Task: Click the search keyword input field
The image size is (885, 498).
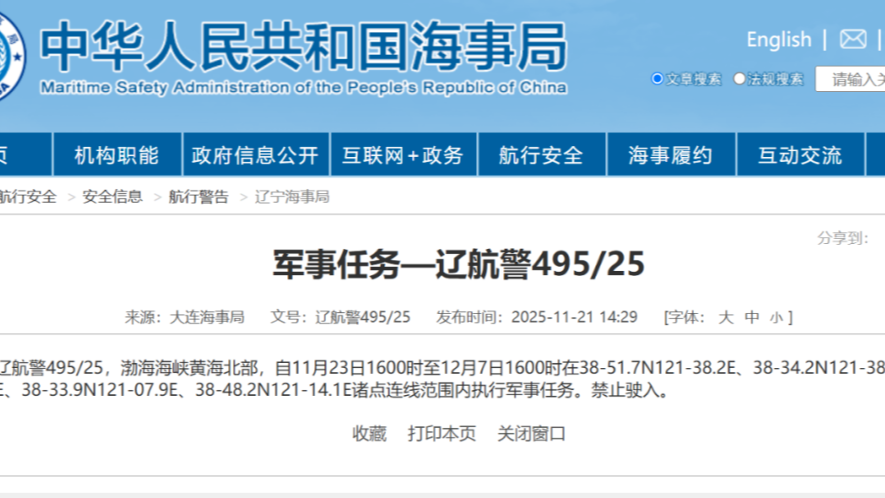Action: pos(850,79)
